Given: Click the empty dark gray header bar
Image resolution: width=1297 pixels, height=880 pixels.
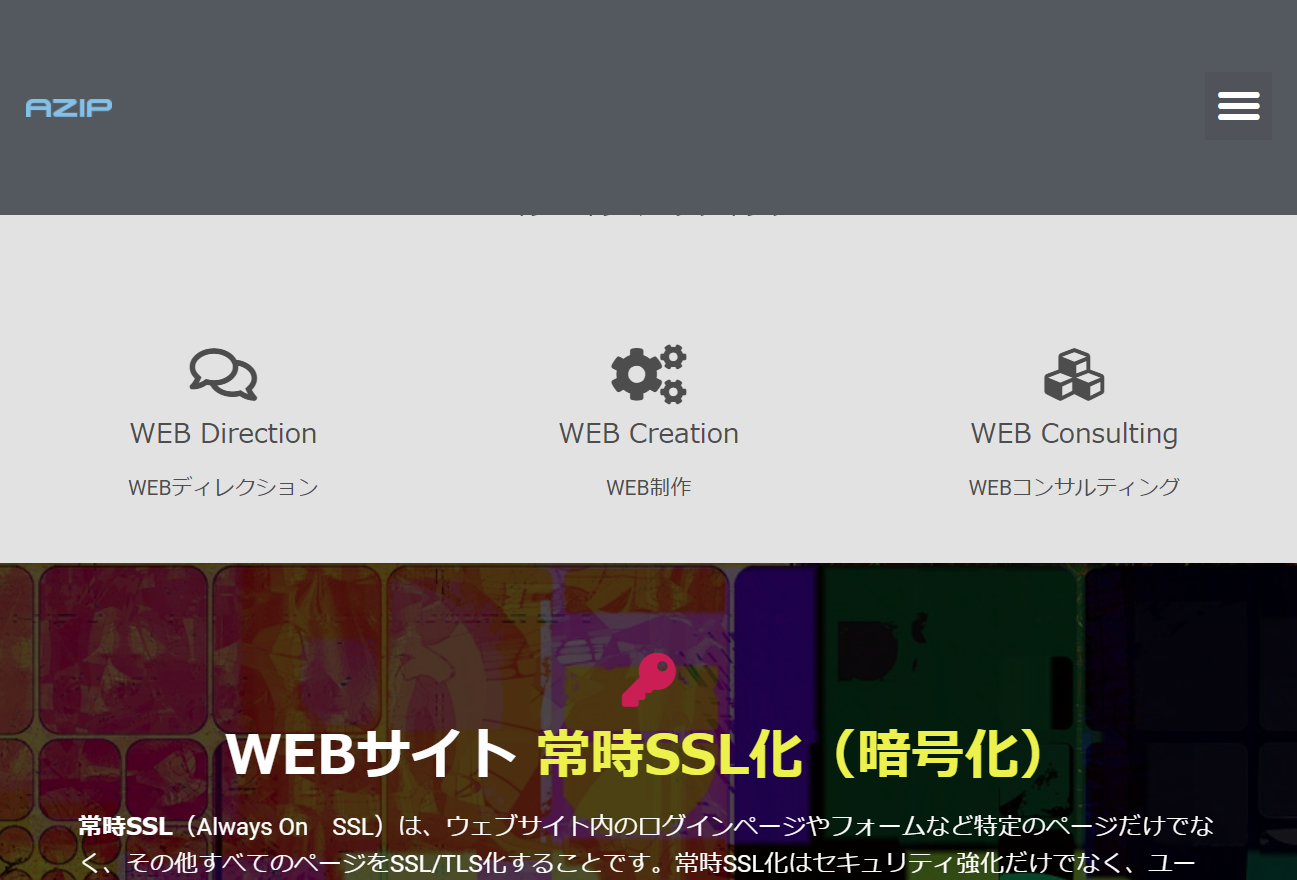Looking at the screenshot, I should pyautogui.click(x=648, y=107).
